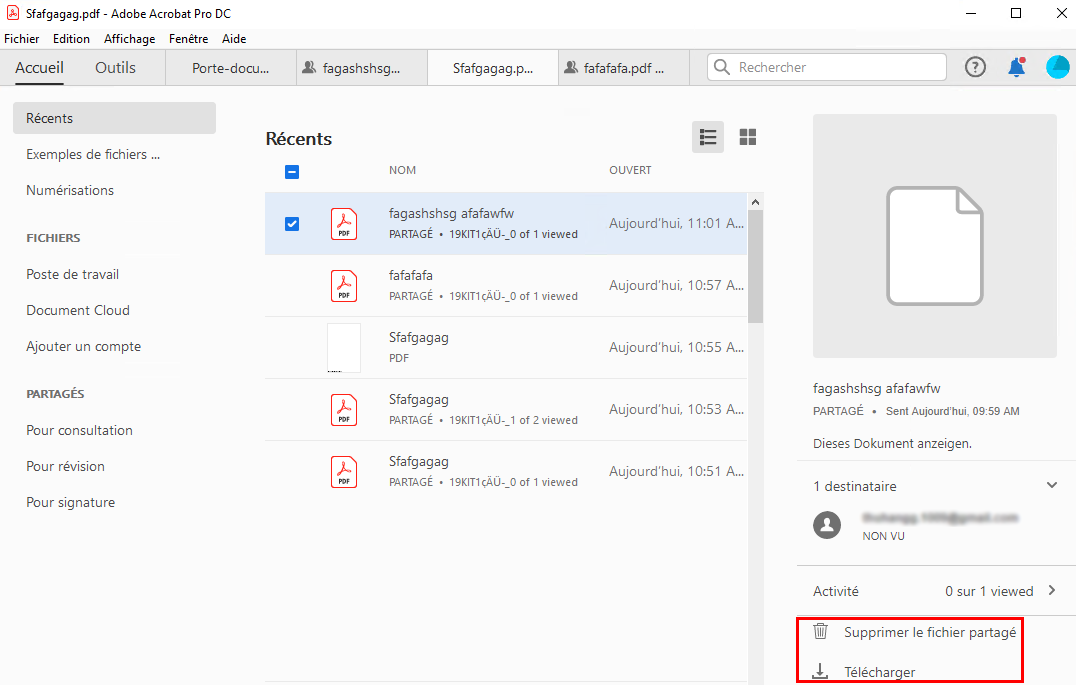Viewport: 1076px width, 685px height.
Task: Click the document preview thumbnail
Action: click(x=935, y=235)
